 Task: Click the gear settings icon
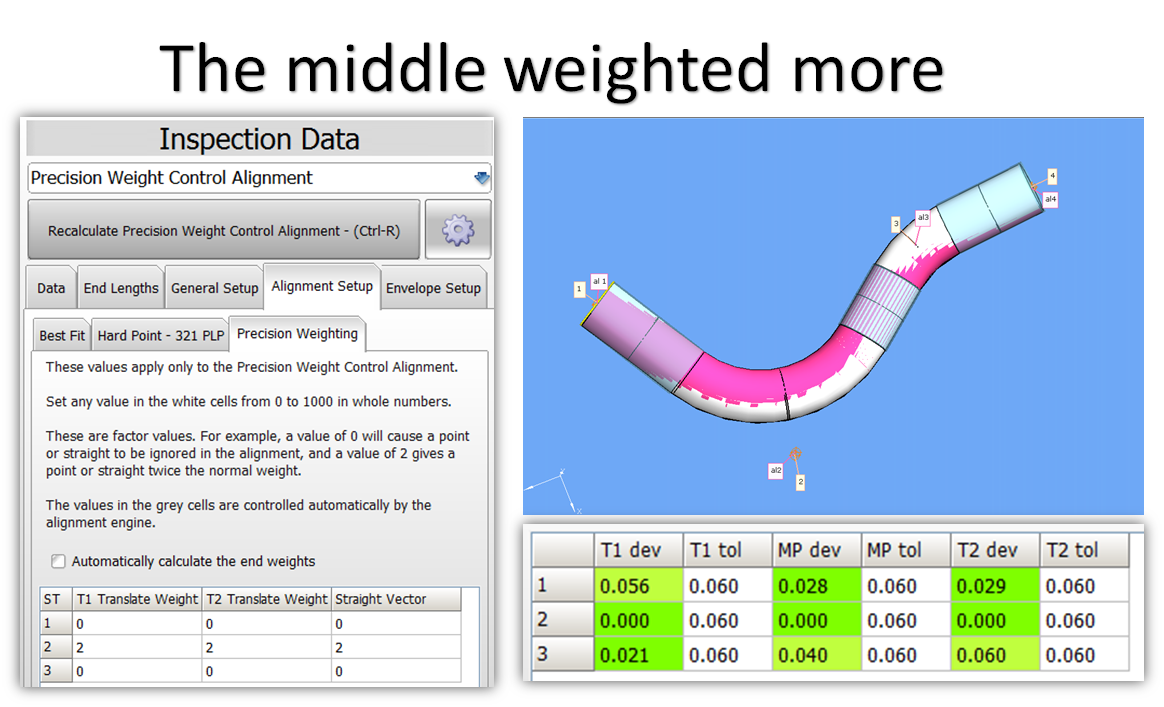(x=457, y=230)
